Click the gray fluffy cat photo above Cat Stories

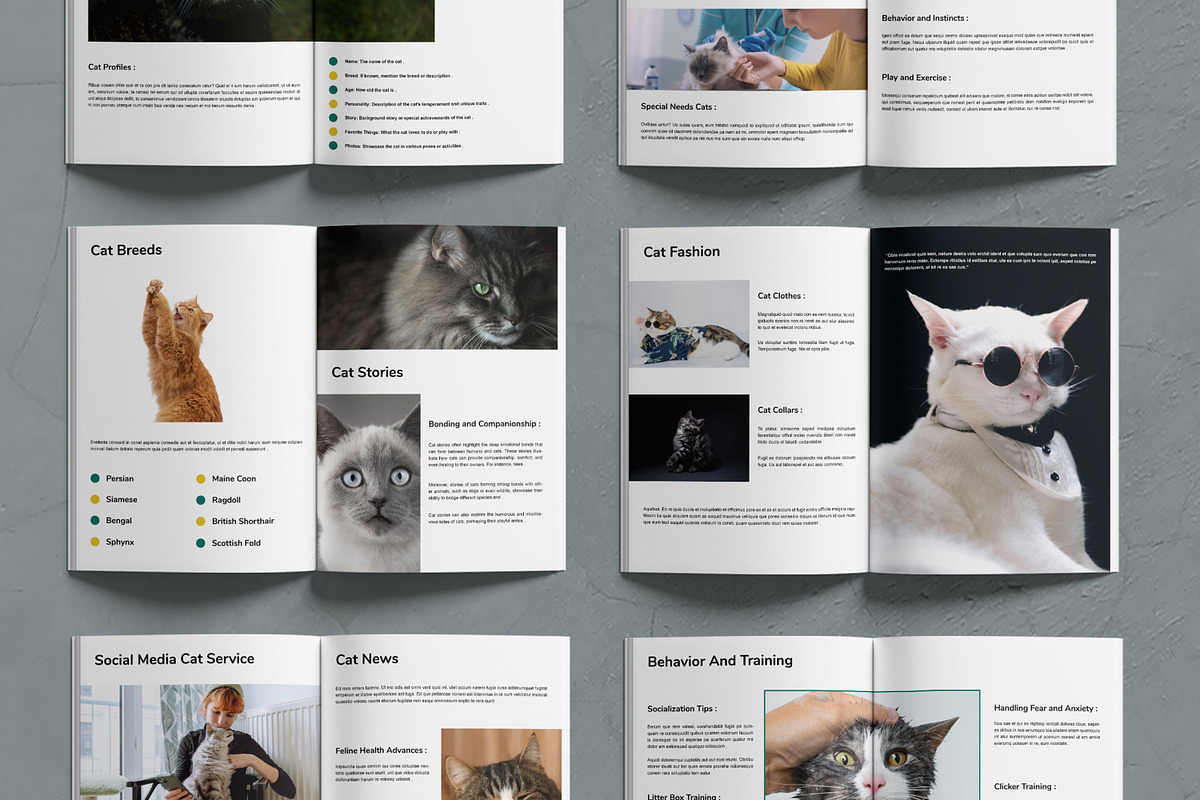tap(437, 287)
